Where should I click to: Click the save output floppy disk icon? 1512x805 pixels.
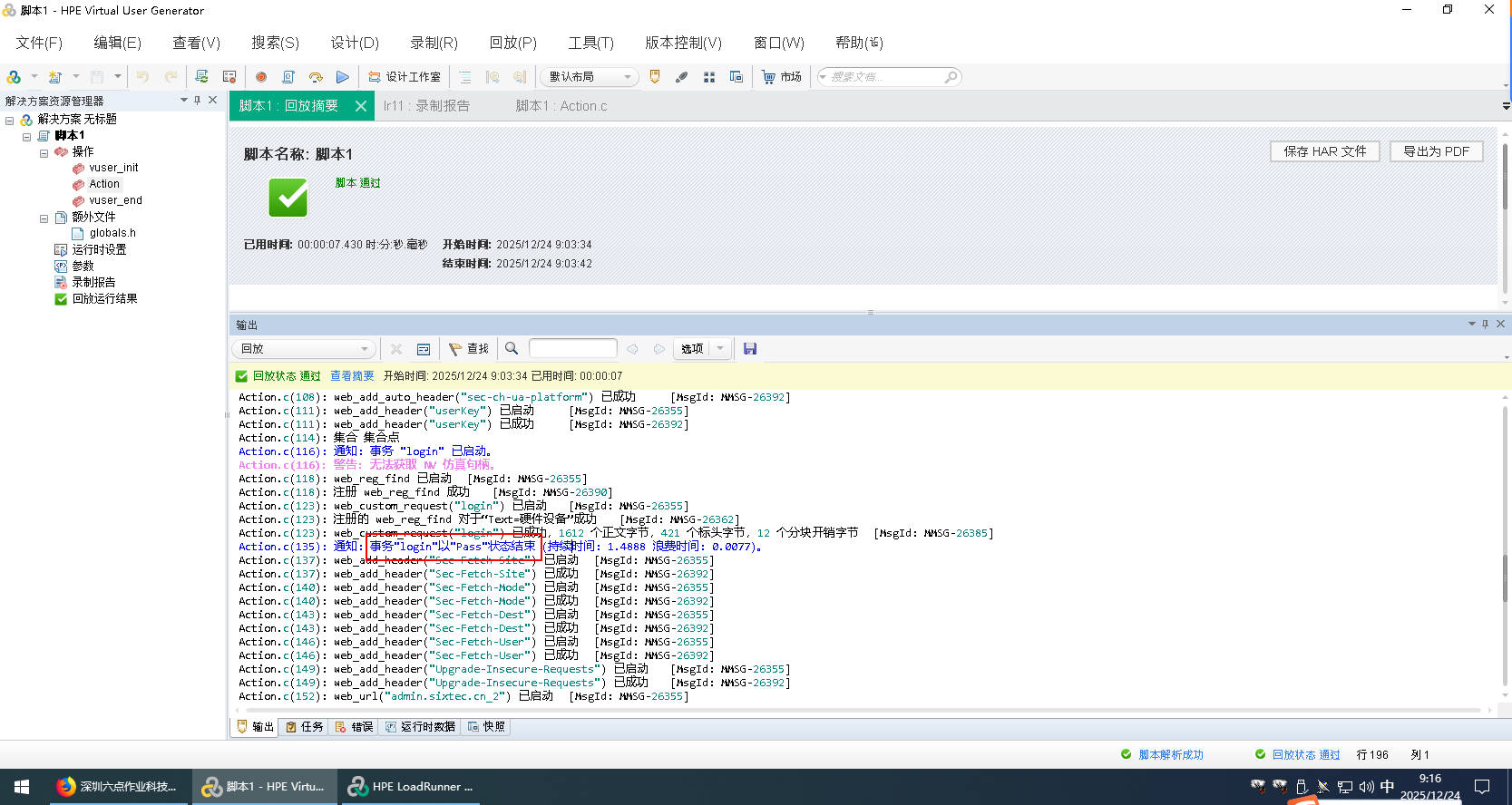click(750, 349)
